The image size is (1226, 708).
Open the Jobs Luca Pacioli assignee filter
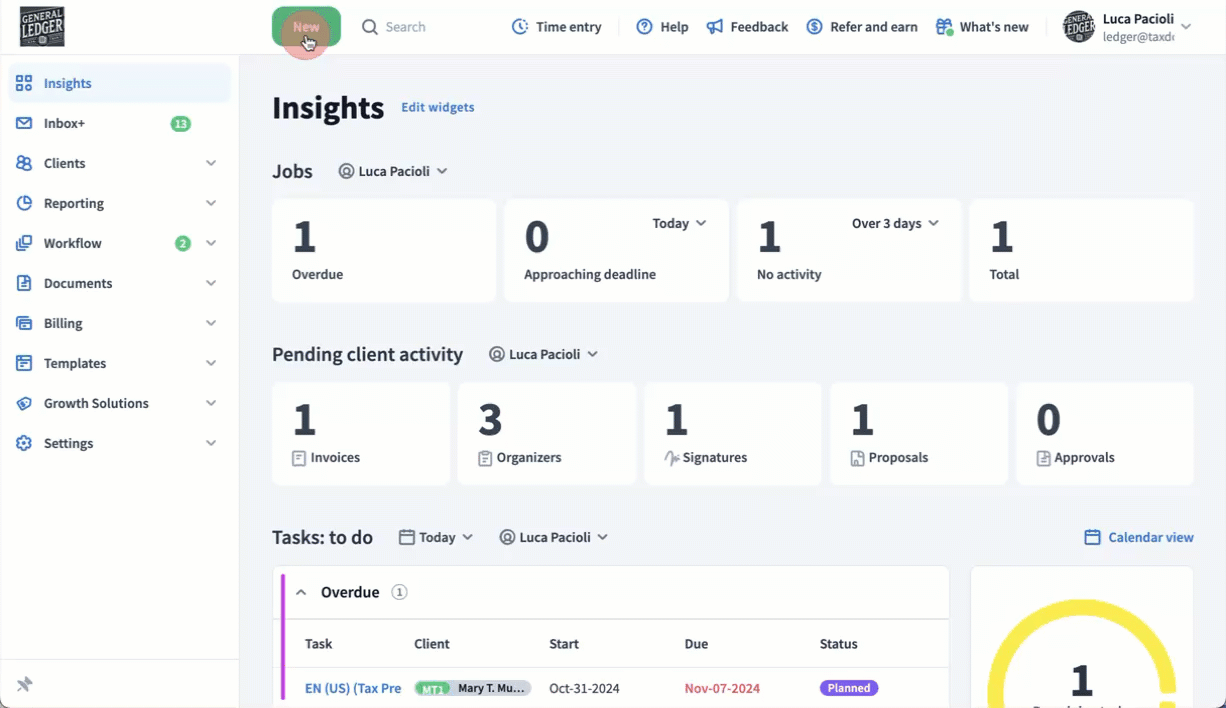click(x=393, y=171)
